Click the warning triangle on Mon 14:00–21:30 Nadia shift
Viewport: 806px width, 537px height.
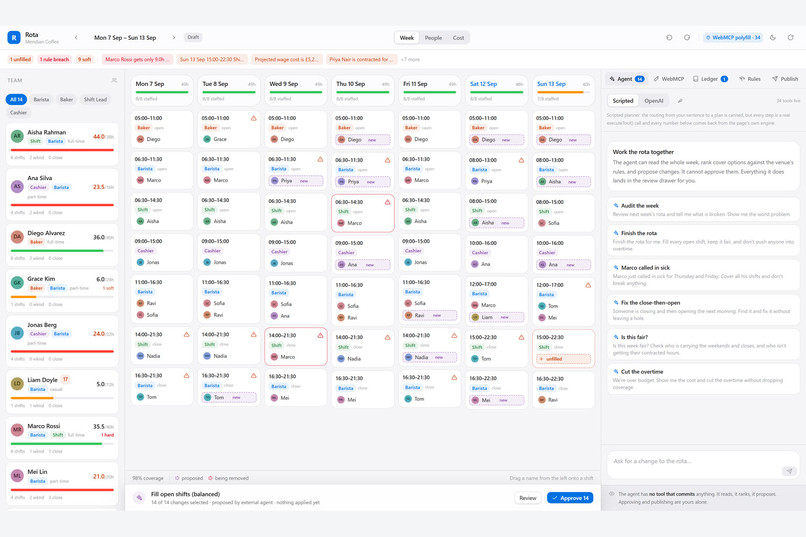tap(187, 335)
